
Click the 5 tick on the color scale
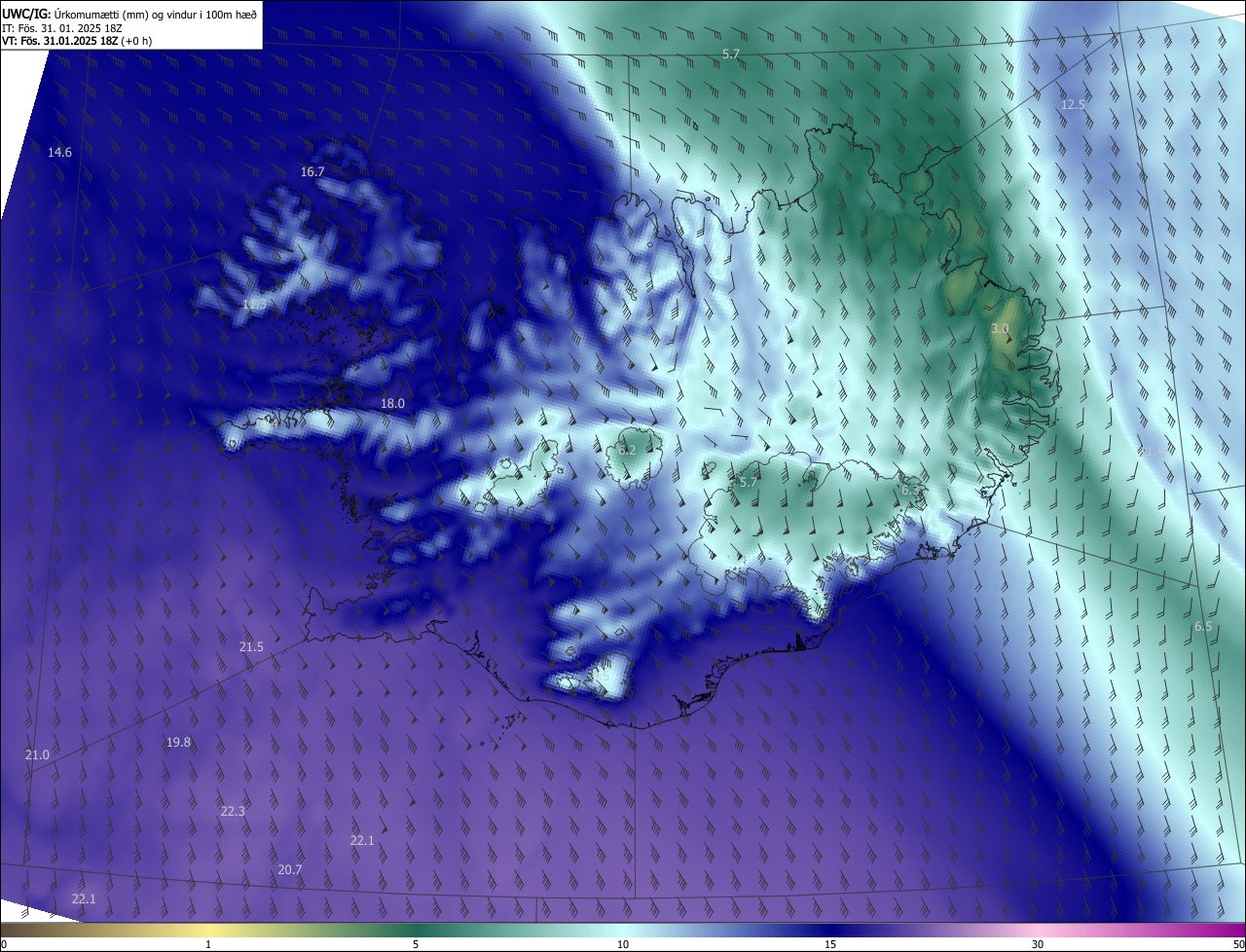[416, 944]
